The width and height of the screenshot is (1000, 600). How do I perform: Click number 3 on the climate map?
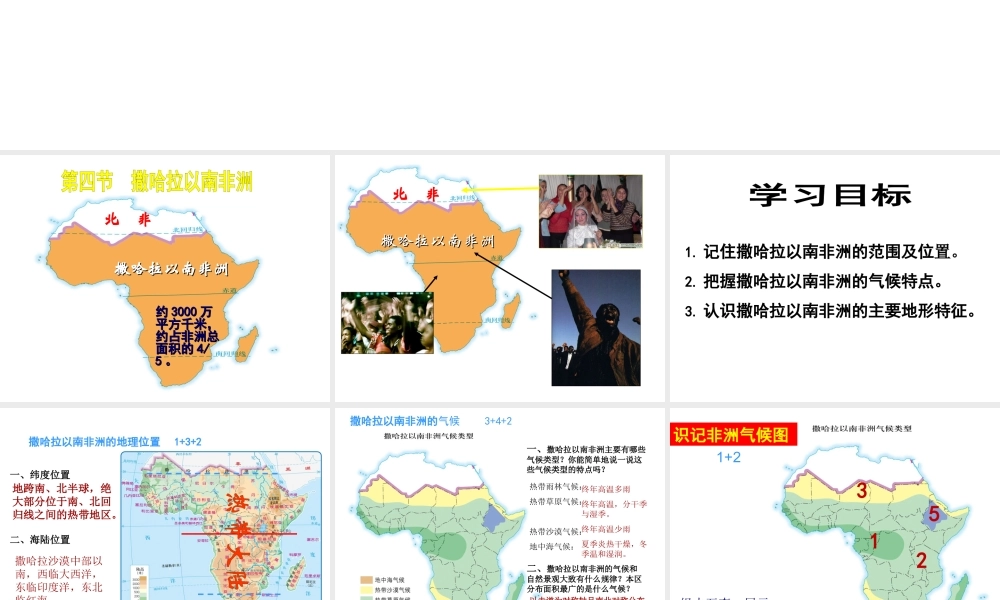[x=862, y=491]
